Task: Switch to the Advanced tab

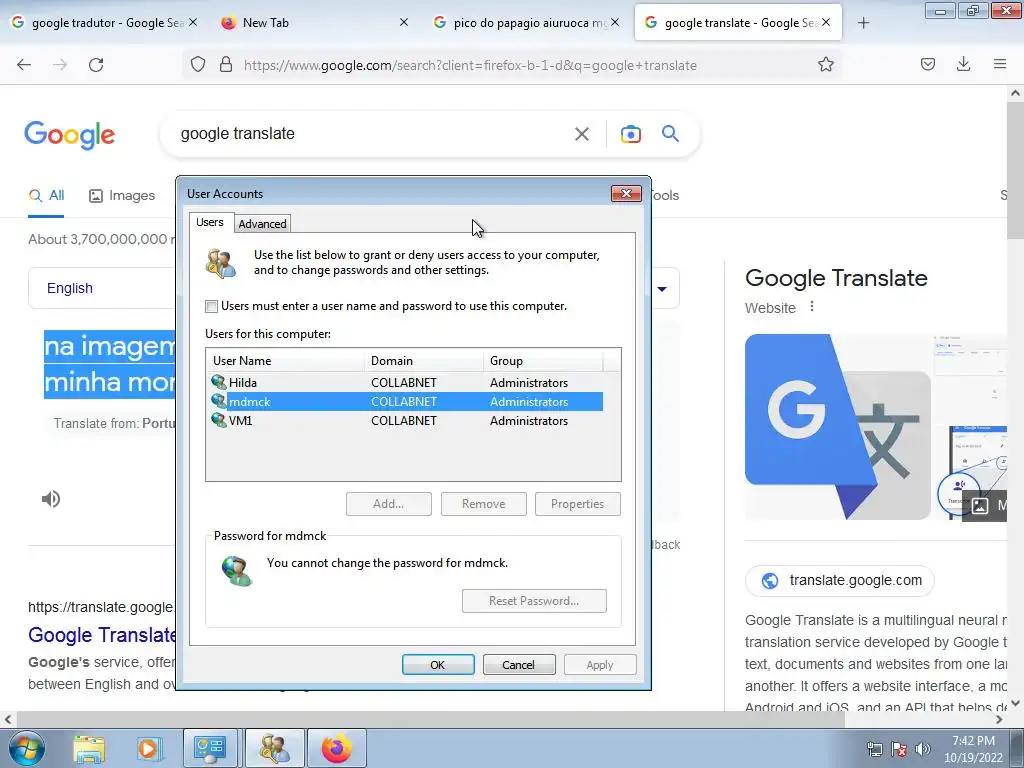Action: tap(262, 224)
